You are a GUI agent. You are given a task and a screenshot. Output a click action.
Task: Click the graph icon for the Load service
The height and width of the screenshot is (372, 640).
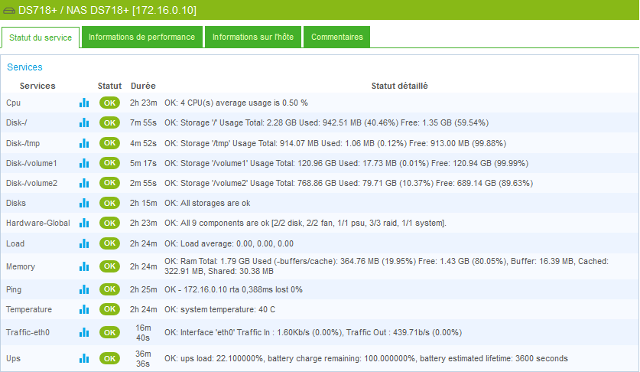84,243
